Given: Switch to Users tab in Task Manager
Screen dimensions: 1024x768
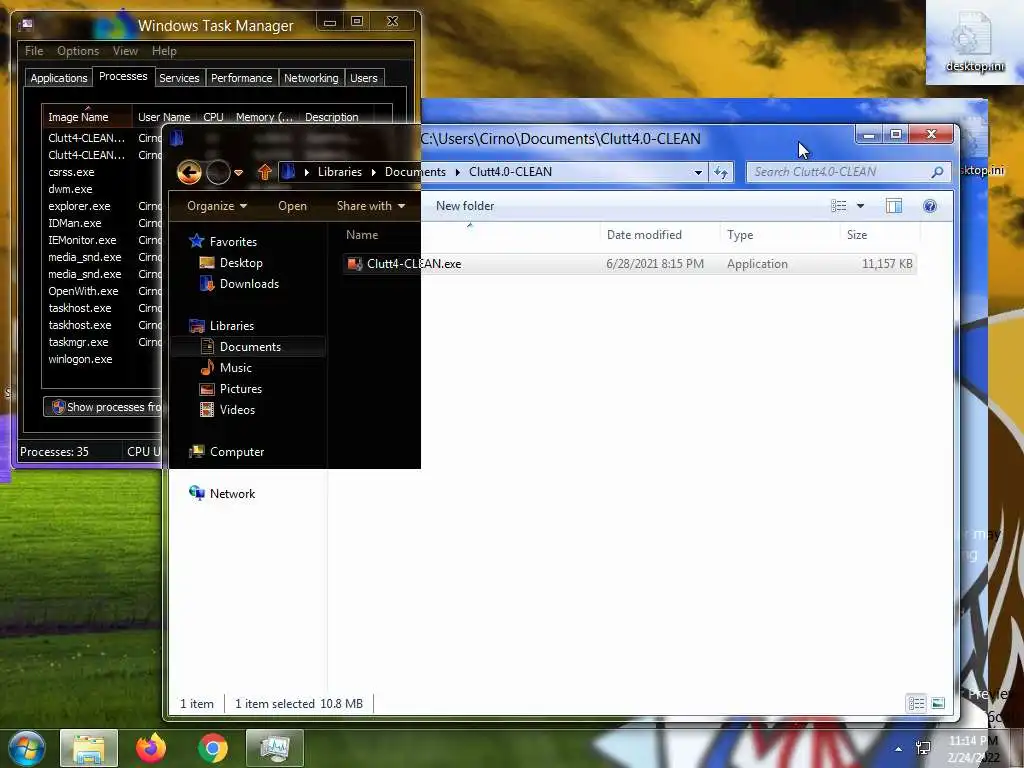Looking at the screenshot, I should click(364, 78).
